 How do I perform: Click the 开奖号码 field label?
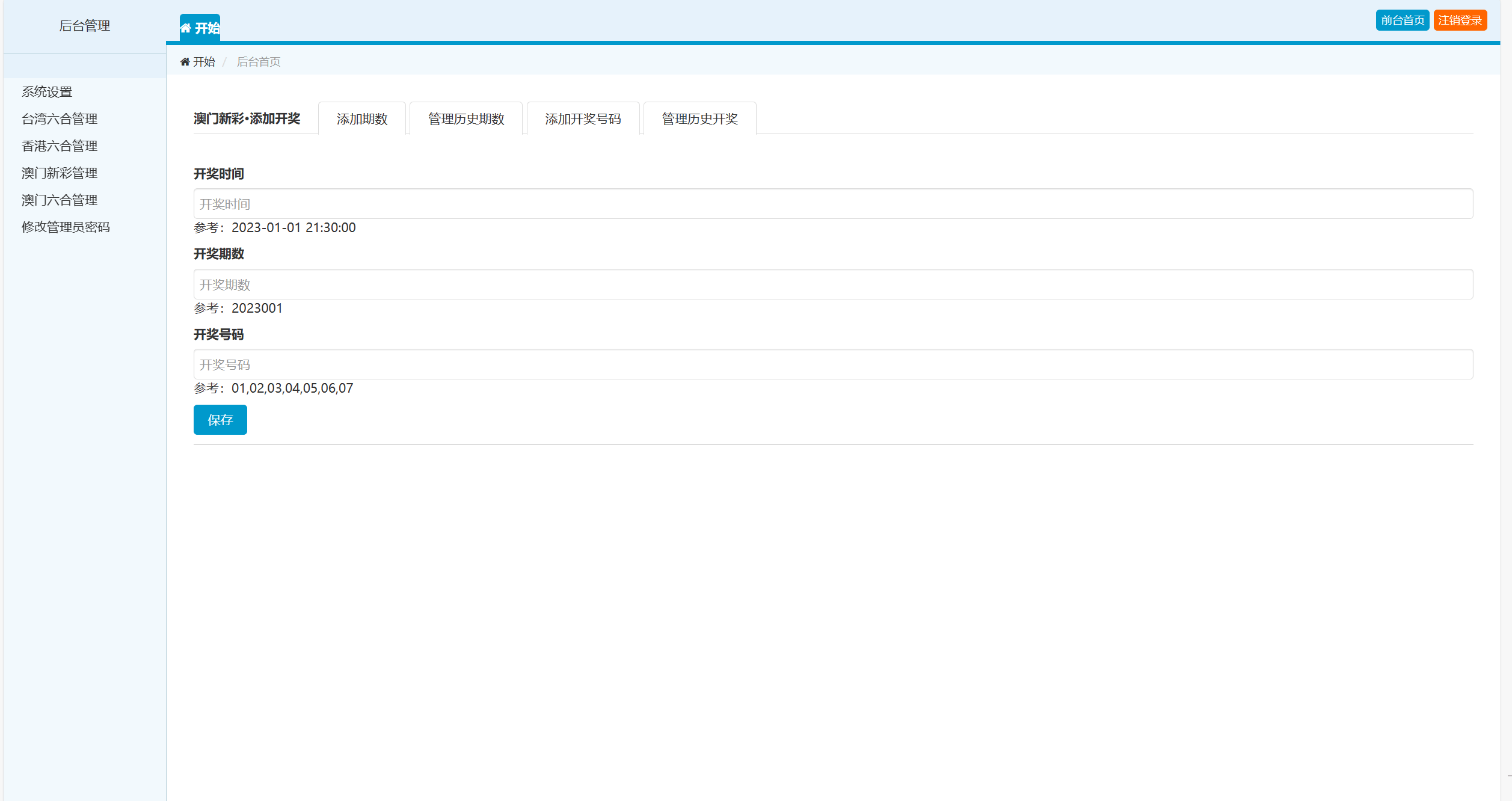(219, 334)
